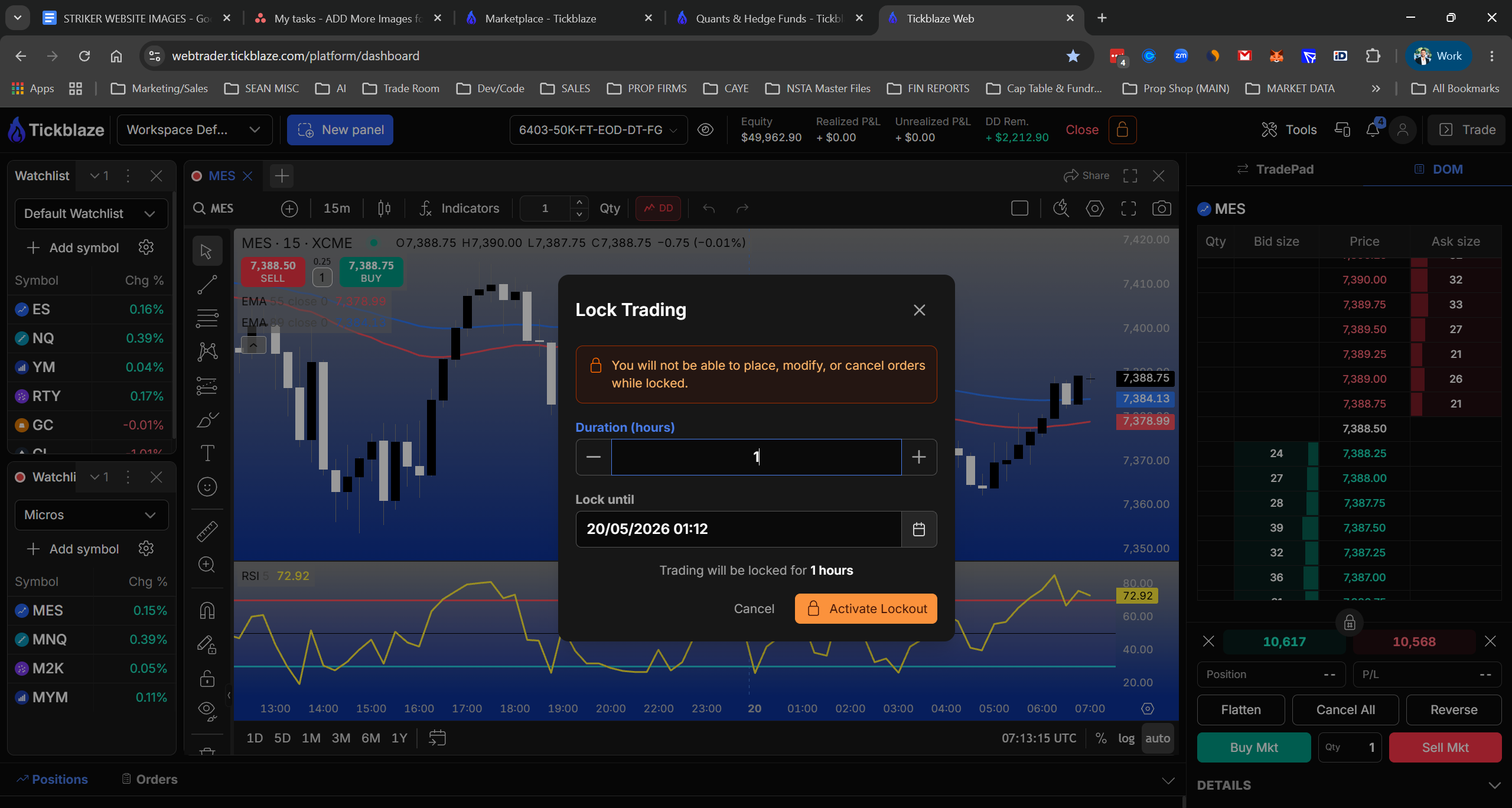Click Buy Mkt button
This screenshot has width=1512, height=808.
1254,748
